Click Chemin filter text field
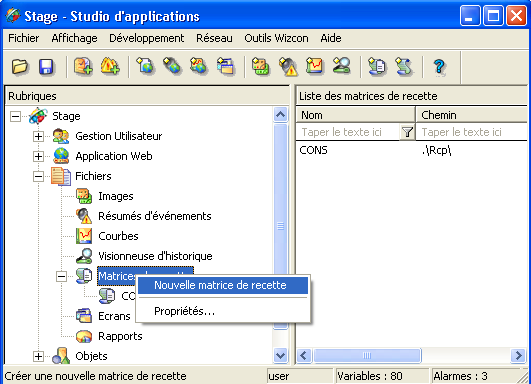Image resolution: width=531 pixels, height=384 pixels. (471, 132)
